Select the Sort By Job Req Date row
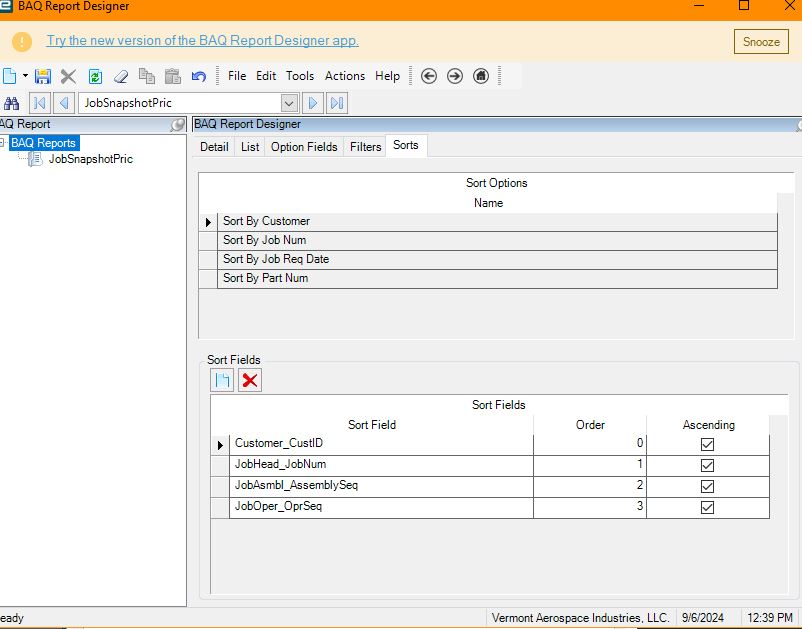The height and width of the screenshot is (629, 802). (x=497, y=259)
